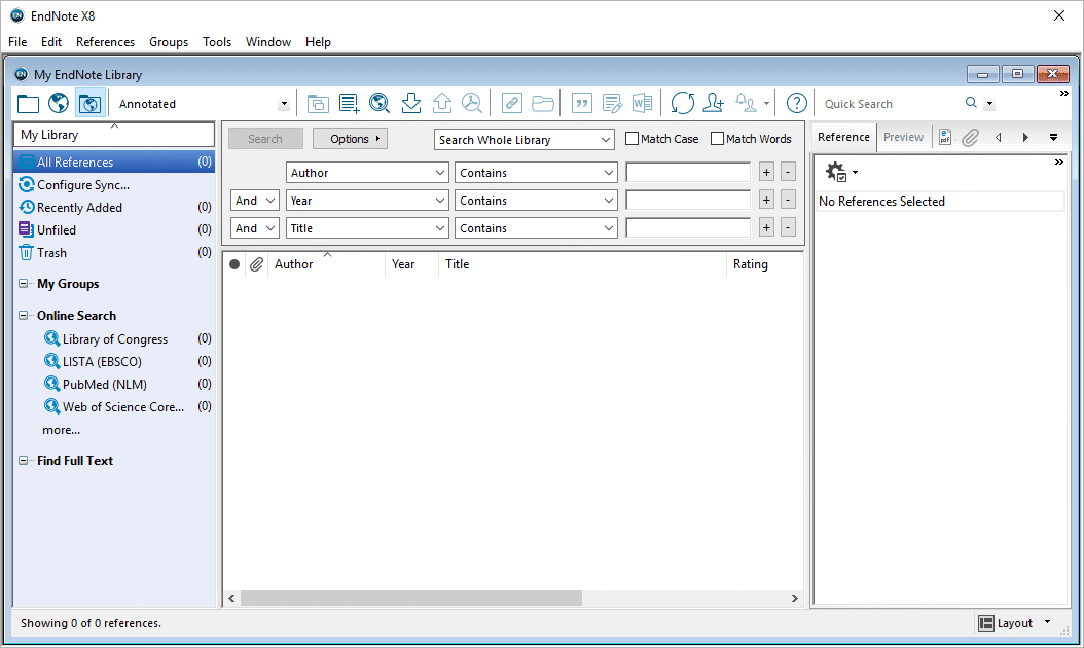
Task: Enable the Match Words checkbox
Action: [717, 139]
